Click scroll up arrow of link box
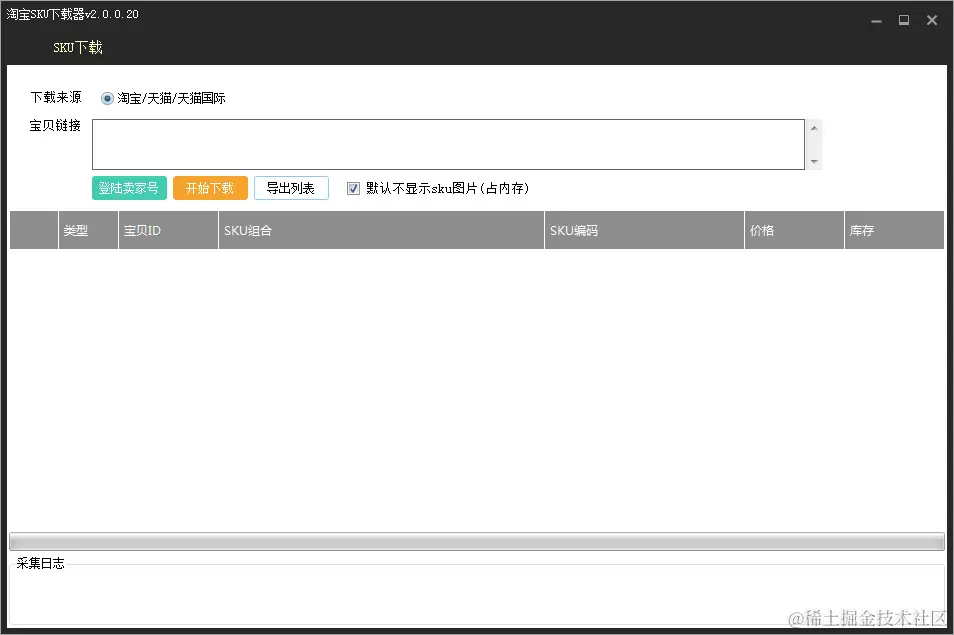The width and height of the screenshot is (954, 635). click(814, 128)
